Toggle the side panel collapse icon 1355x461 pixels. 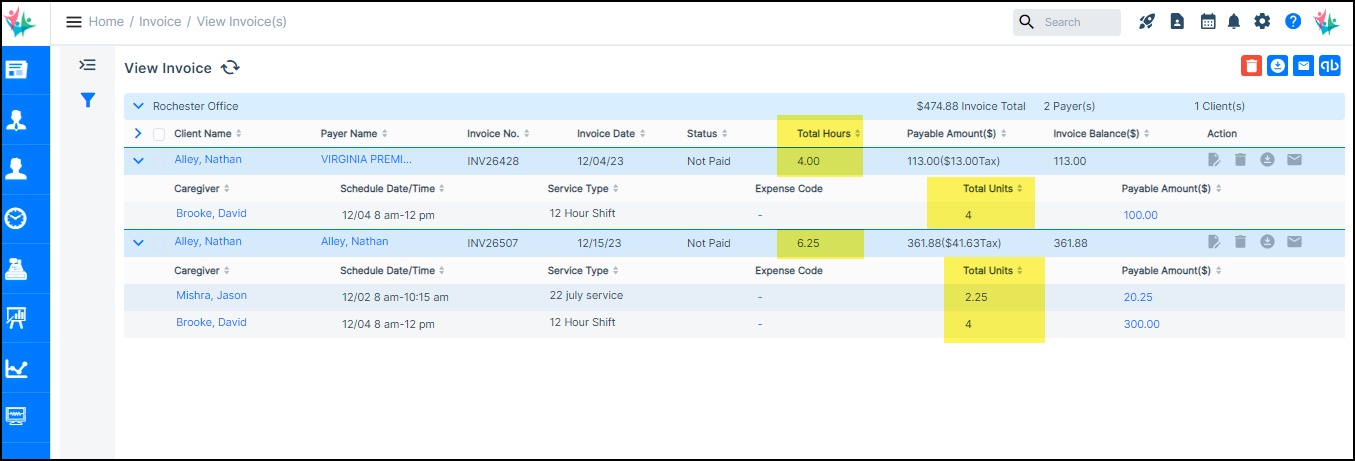(88, 65)
